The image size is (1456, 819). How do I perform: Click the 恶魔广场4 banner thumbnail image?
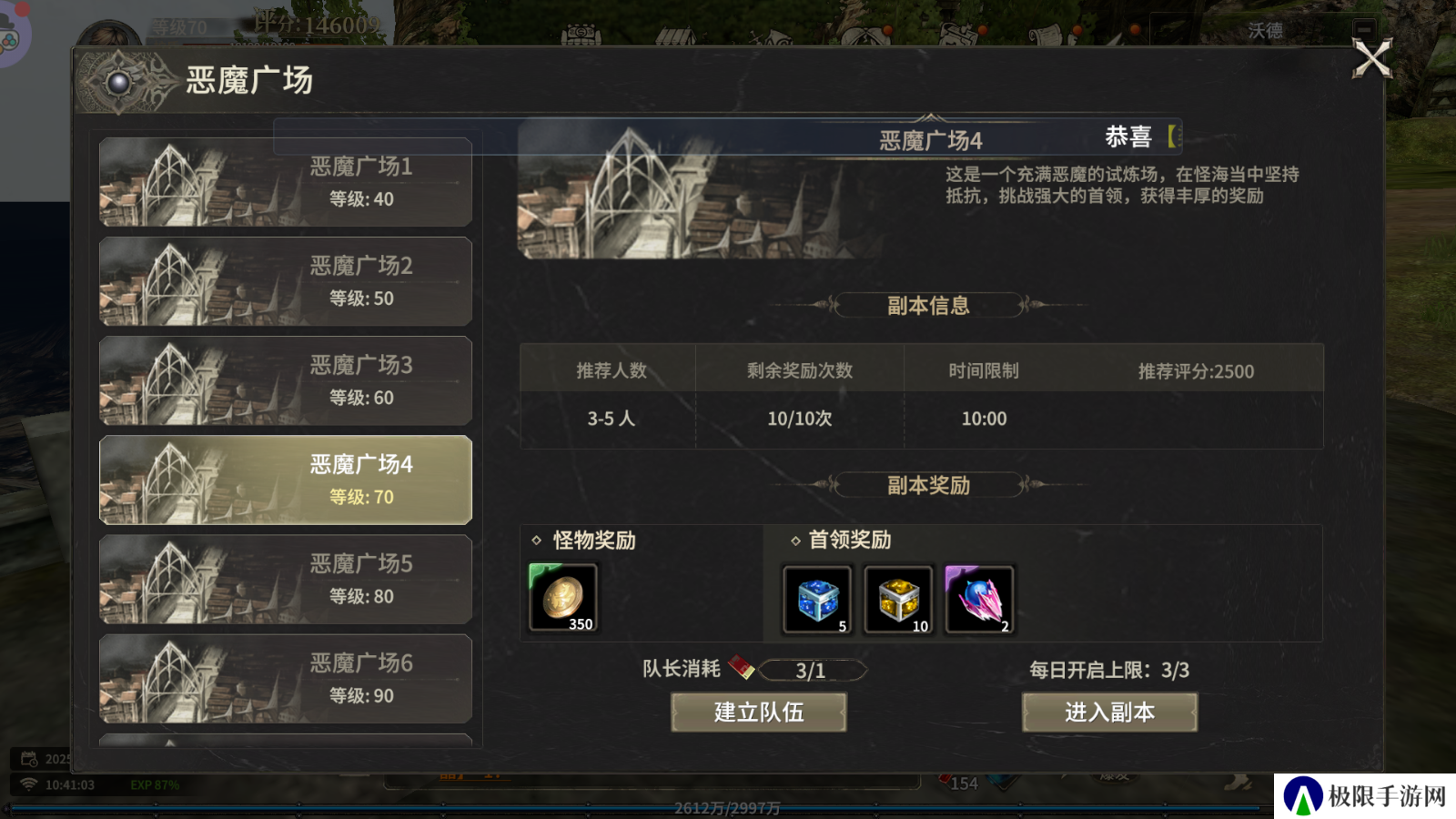701,192
